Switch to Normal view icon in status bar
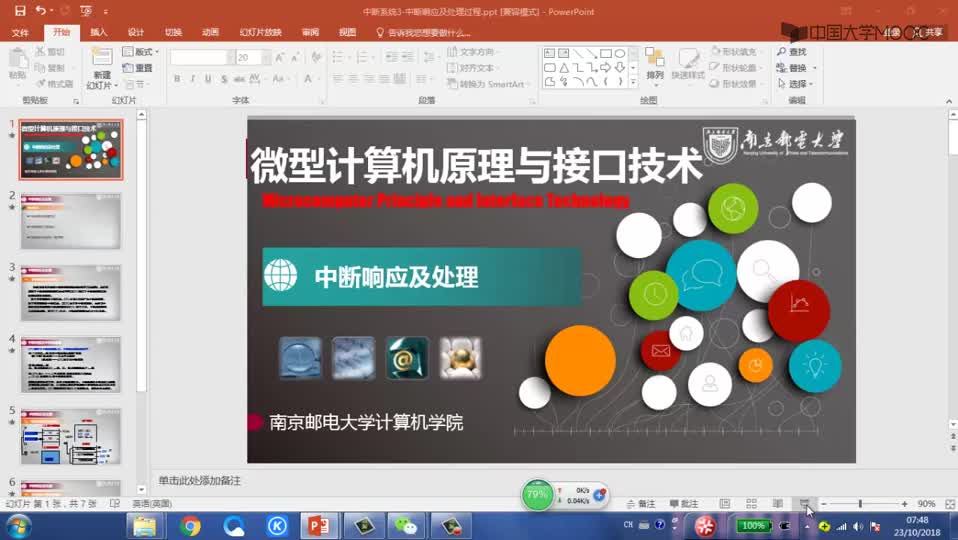This screenshot has height=540, width=958. click(725, 504)
